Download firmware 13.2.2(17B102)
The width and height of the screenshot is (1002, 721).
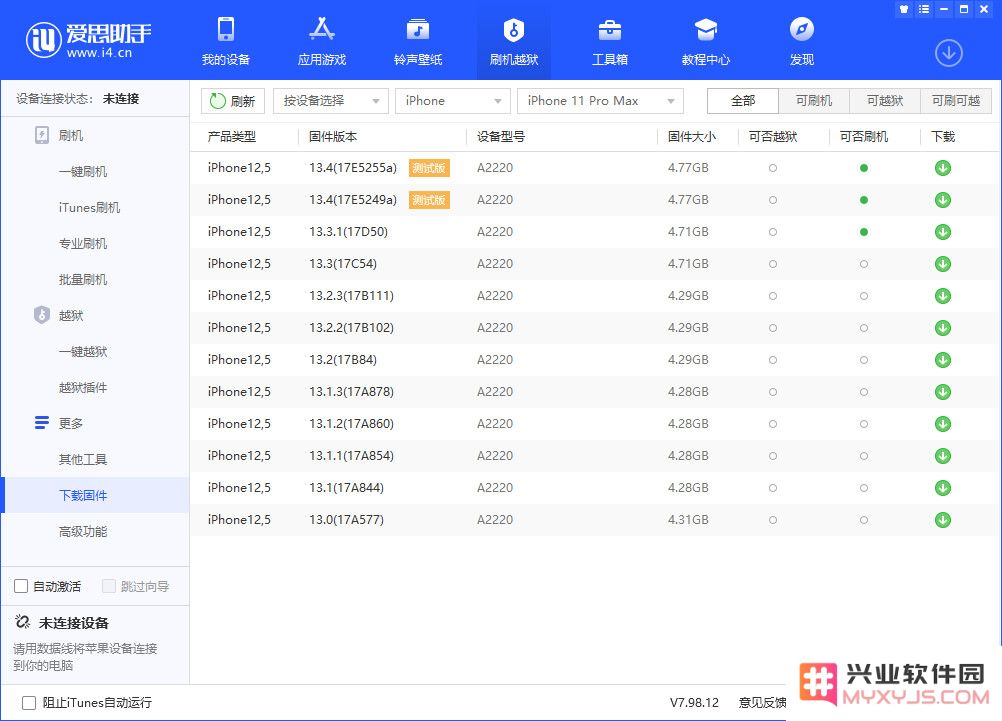click(943, 328)
